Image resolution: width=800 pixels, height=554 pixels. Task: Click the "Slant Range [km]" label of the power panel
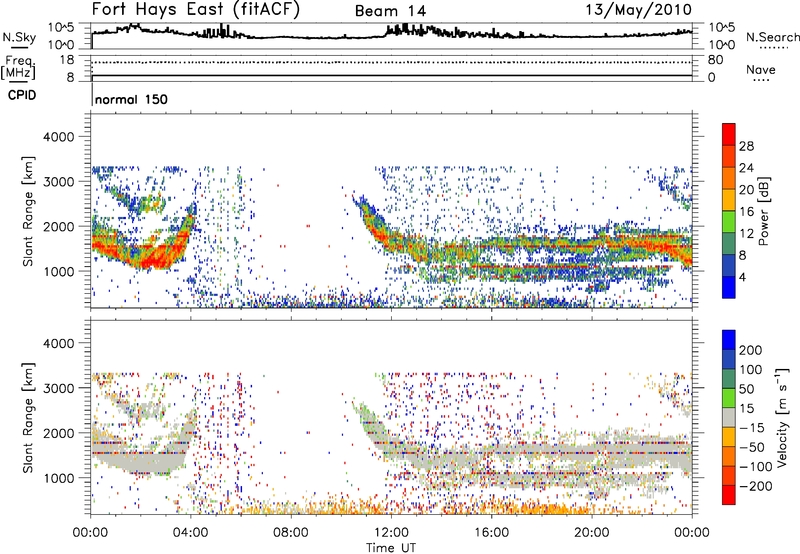28,211
